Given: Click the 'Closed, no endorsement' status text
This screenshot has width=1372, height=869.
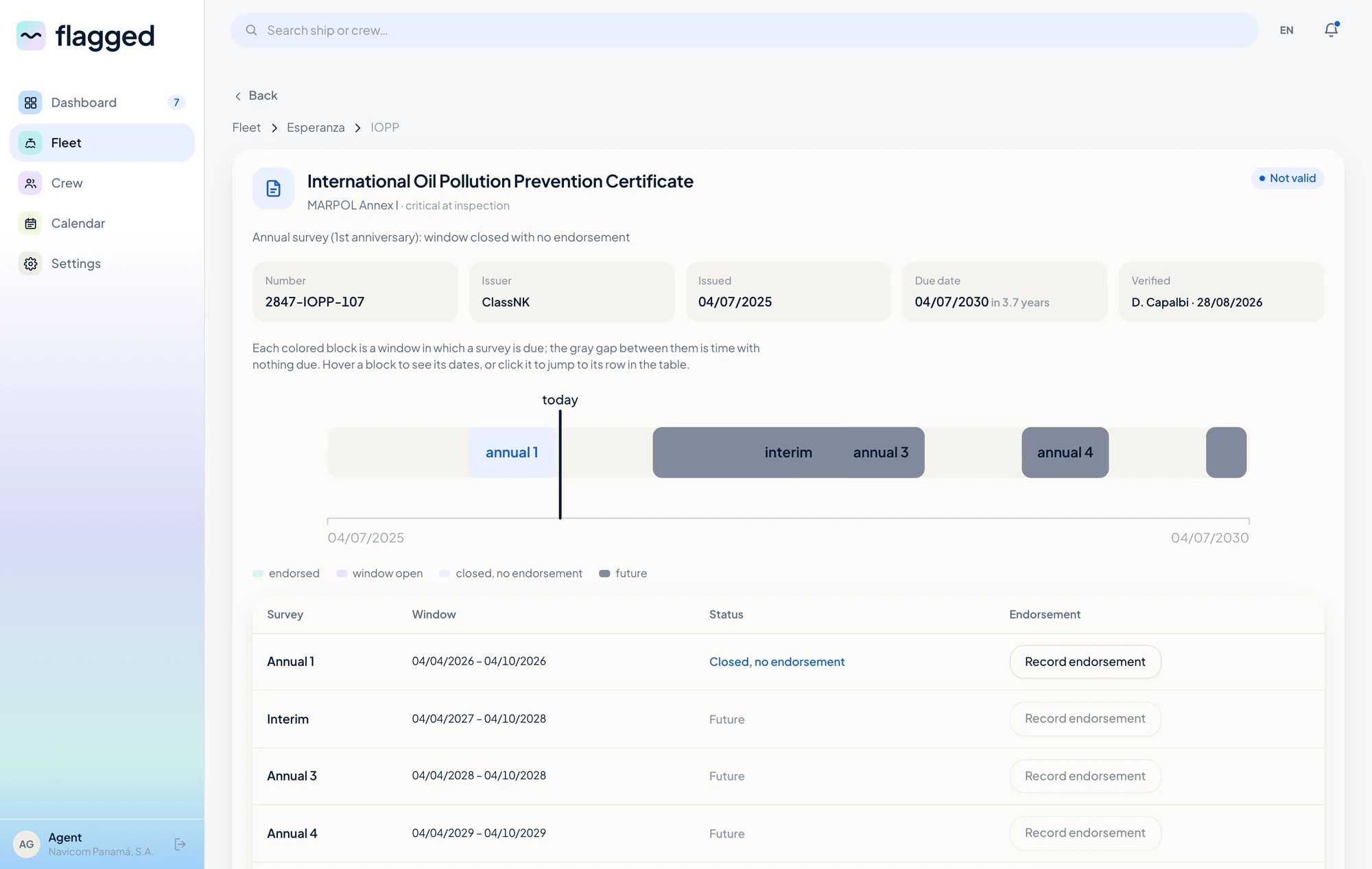Looking at the screenshot, I should click(x=777, y=662).
